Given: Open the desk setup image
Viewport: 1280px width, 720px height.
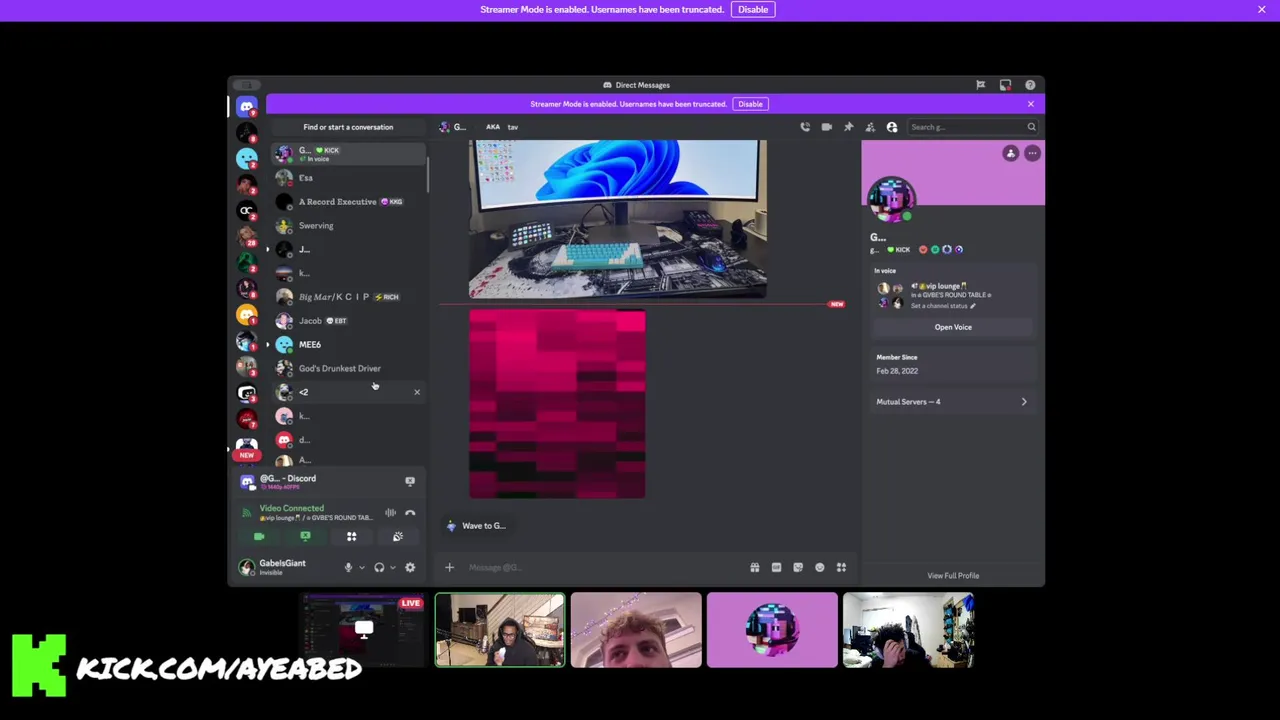Looking at the screenshot, I should tap(618, 219).
